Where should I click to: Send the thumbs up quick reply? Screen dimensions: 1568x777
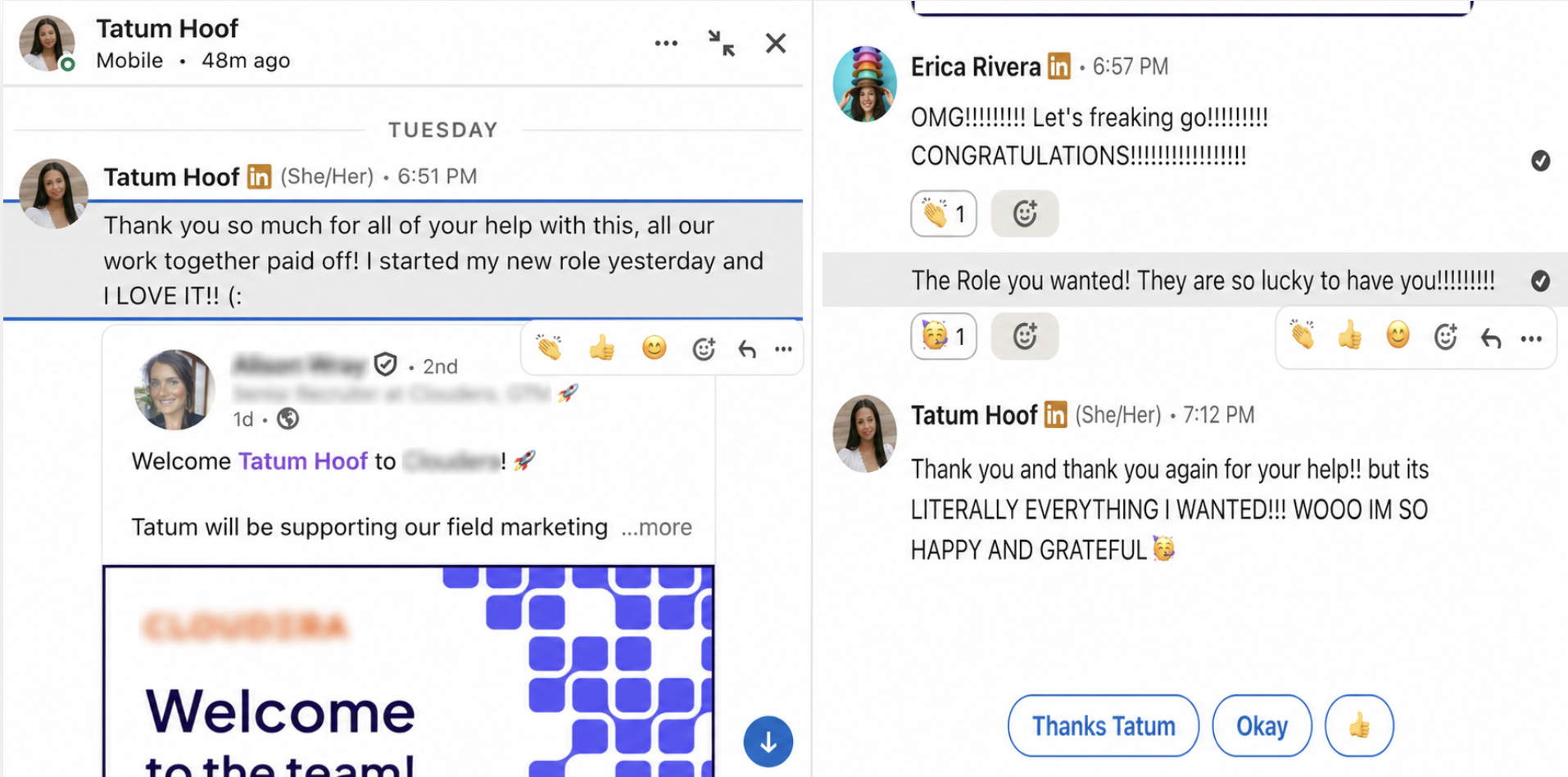click(1359, 726)
